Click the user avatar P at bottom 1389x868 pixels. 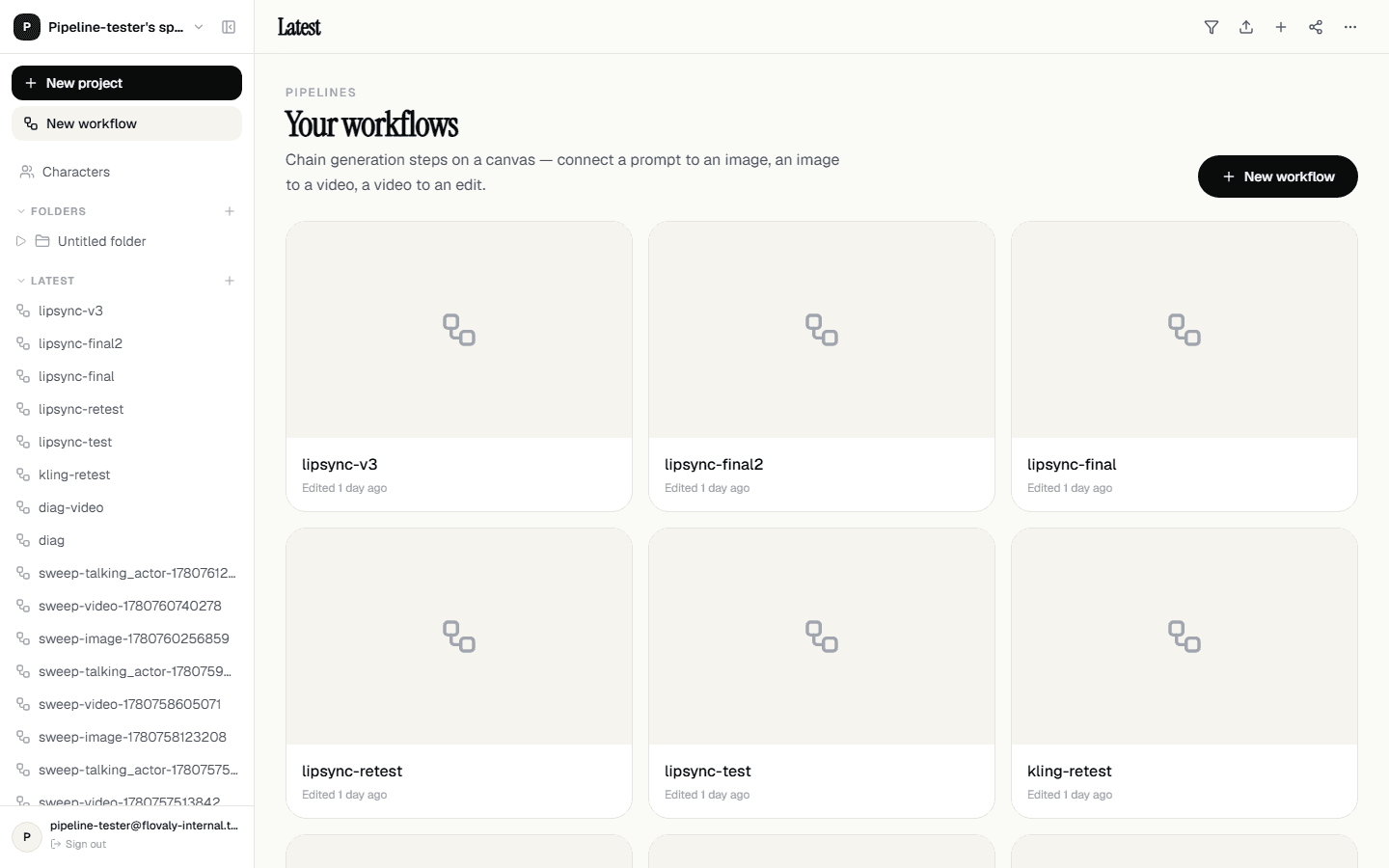27,837
